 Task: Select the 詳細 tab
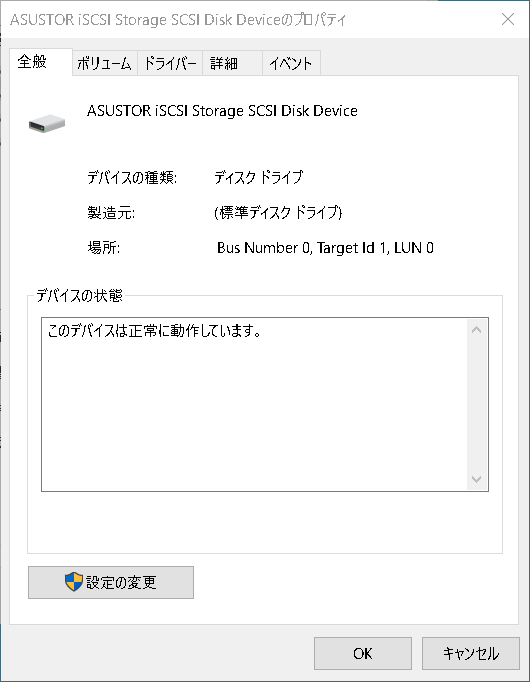(x=232, y=64)
